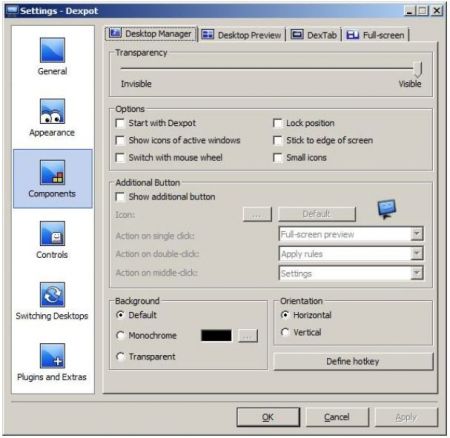This screenshot has height=438, width=450.
Task: Click the Visible label under slider
Action: [410, 84]
